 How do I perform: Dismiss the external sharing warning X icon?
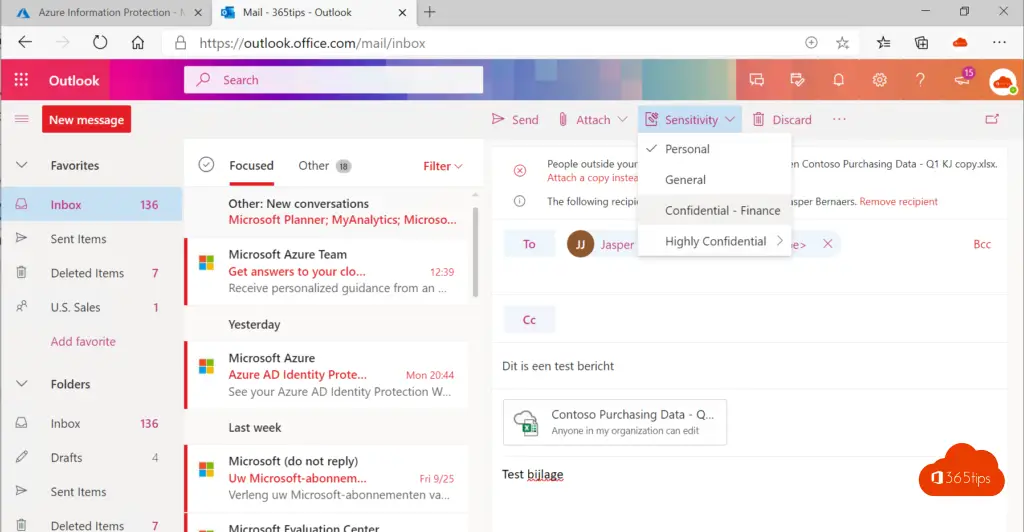(x=520, y=170)
